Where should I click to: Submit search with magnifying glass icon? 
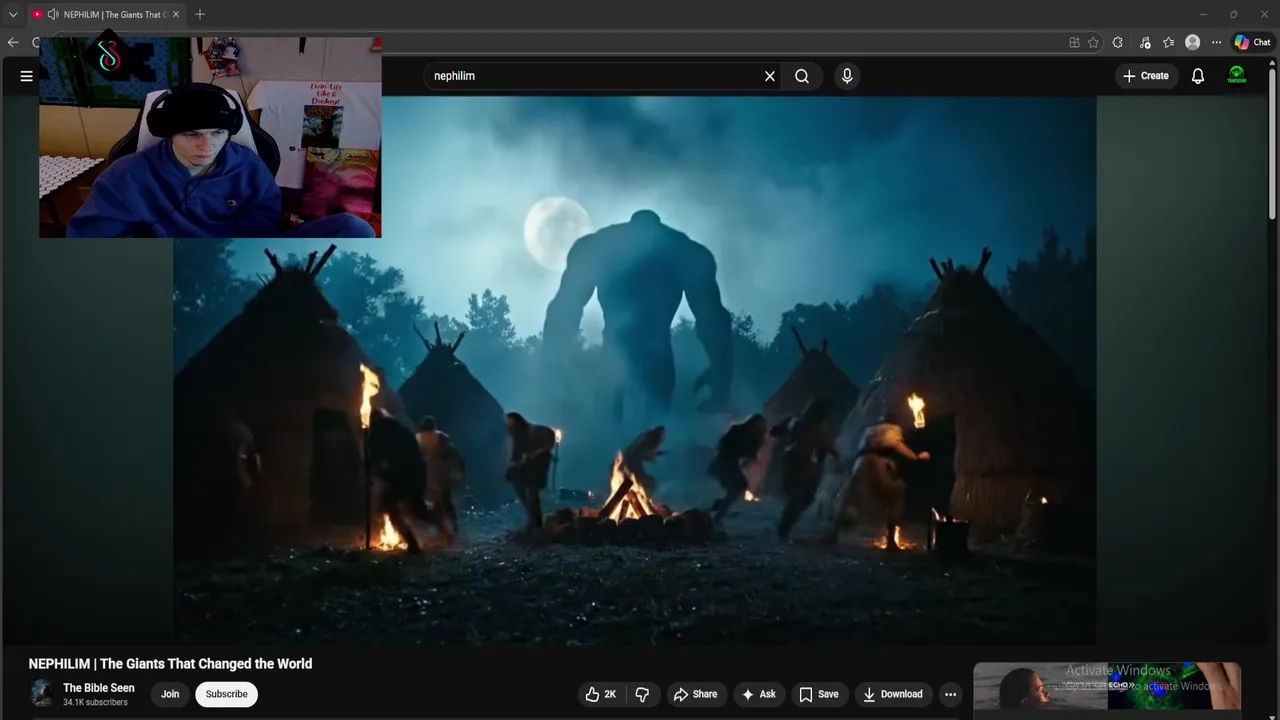click(x=802, y=76)
